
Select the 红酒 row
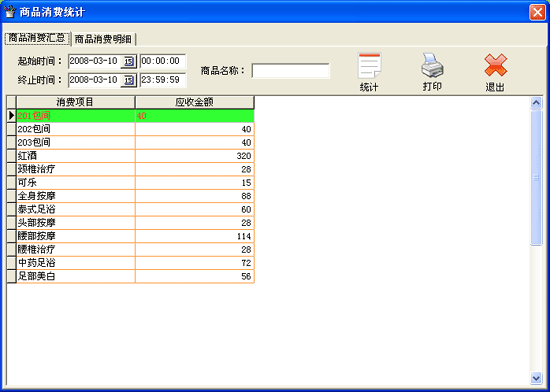tap(135, 156)
